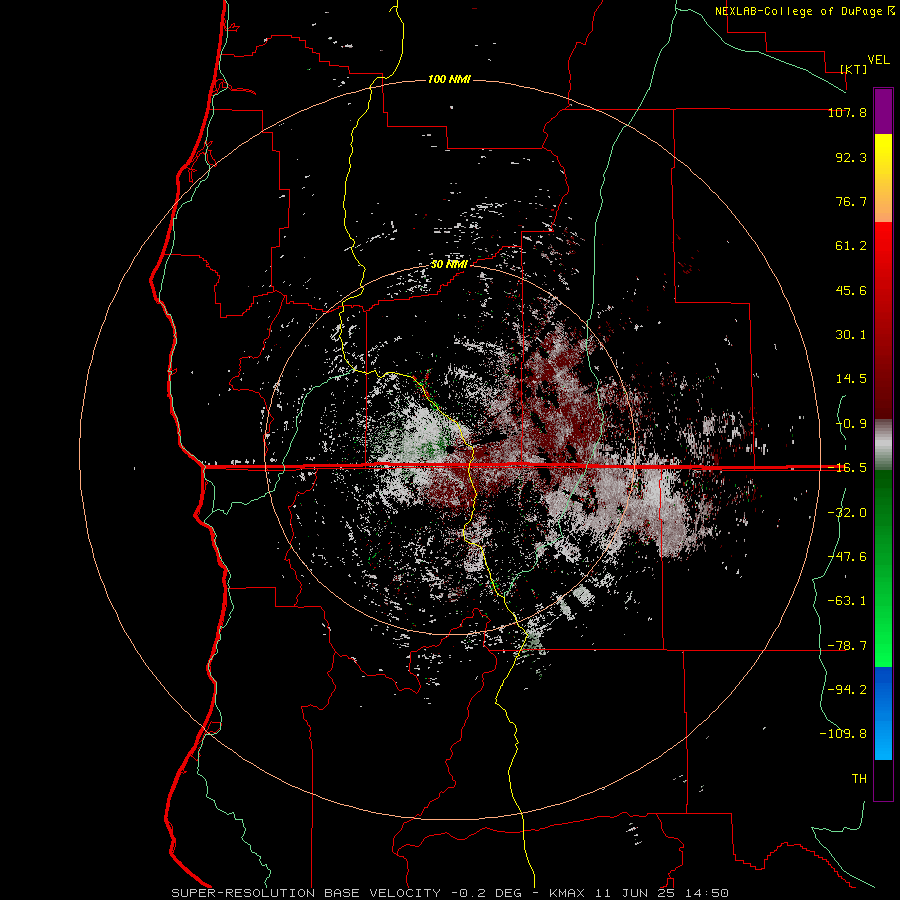The image size is (900, 900).
Task: Click the 76.7 velocity scale value
Action: pyautogui.click(x=851, y=201)
